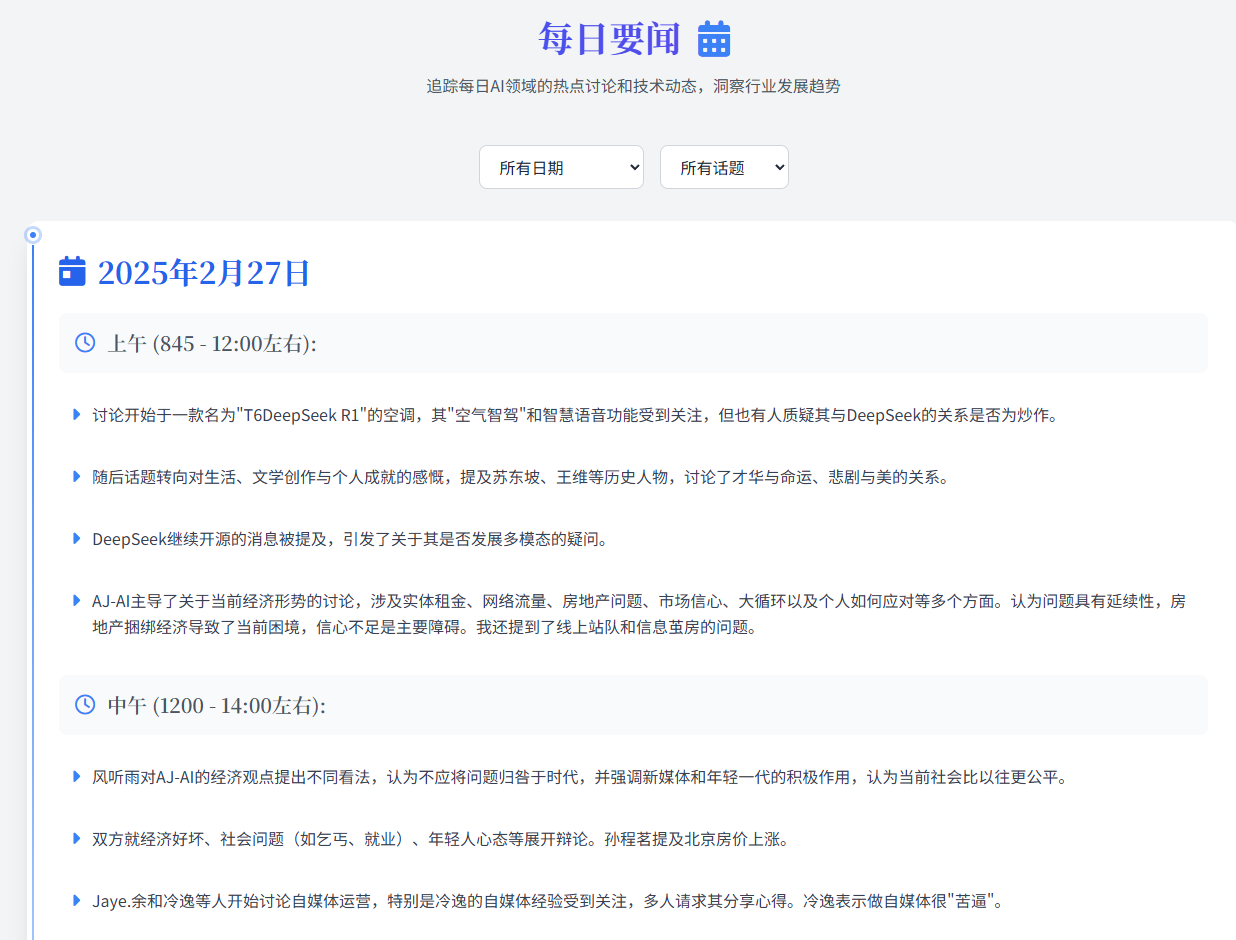Click the 上午 (845 - 12:00左右) section header

(633, 343)
